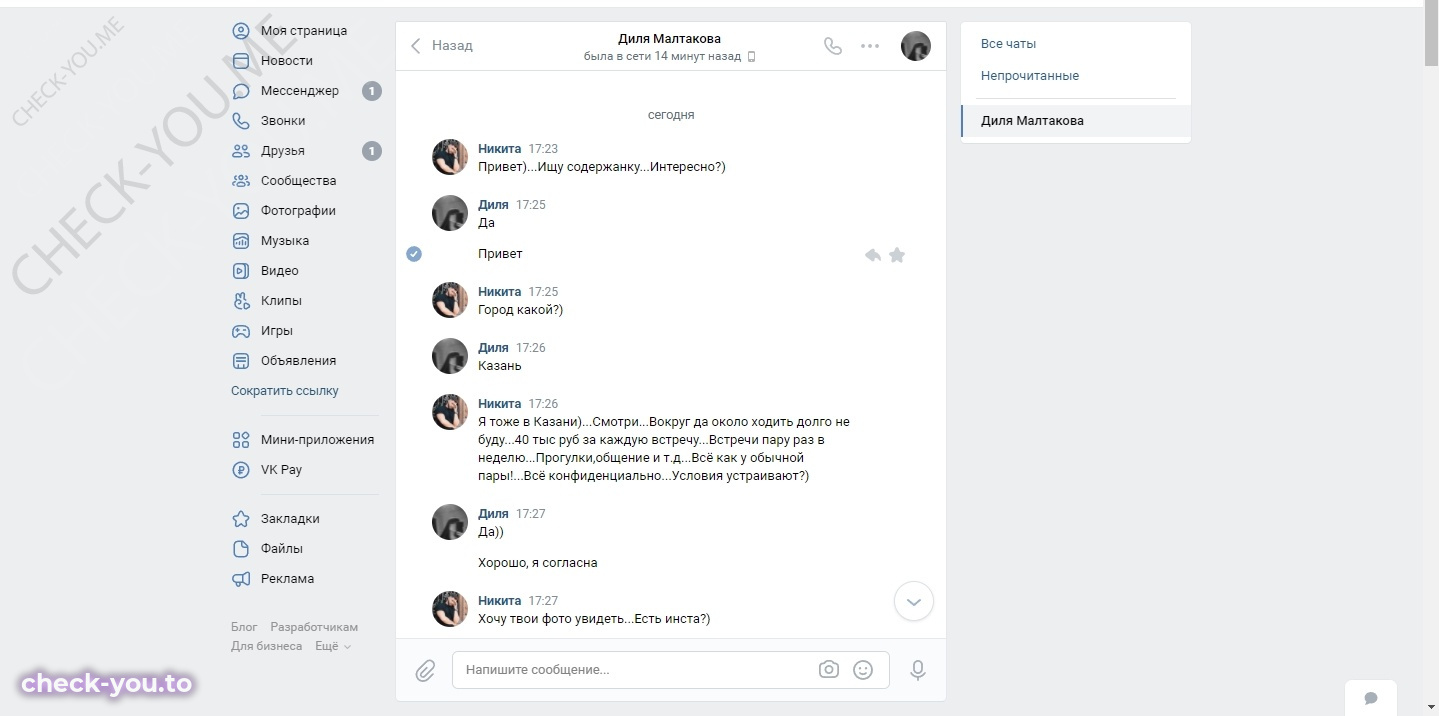Open Сообщества groups icon
The width and height of the screenshot is (1439, 716).
[241, 181]
